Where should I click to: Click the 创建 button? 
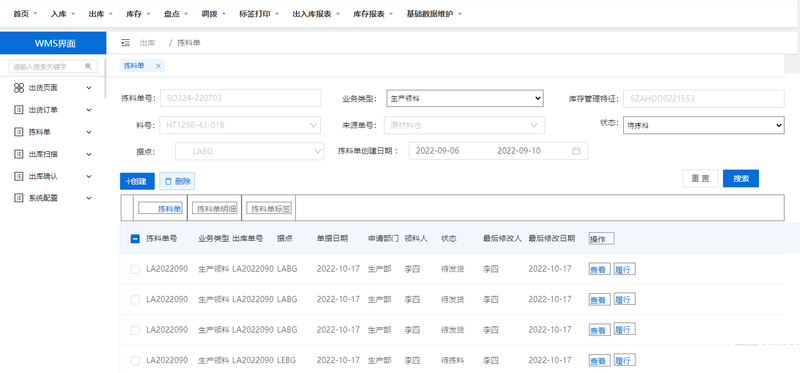click(x=137, y=181)
